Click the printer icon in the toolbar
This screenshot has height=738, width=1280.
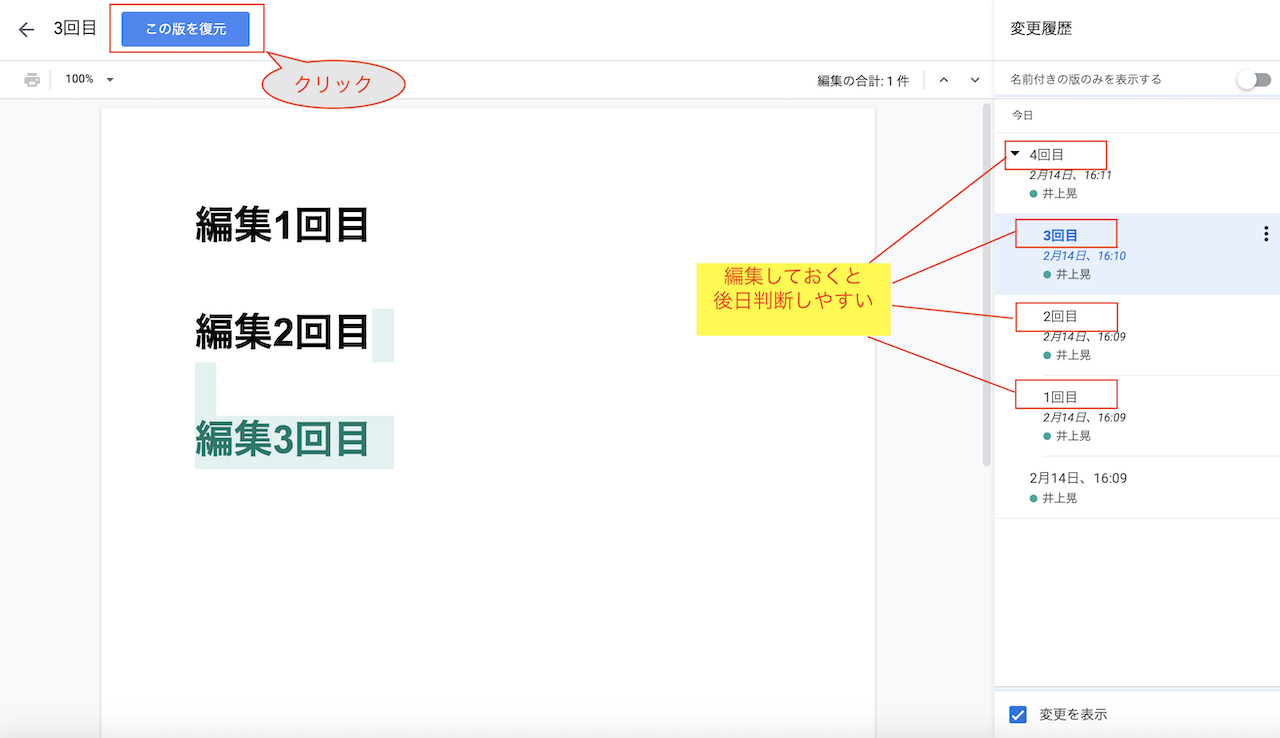32,80
